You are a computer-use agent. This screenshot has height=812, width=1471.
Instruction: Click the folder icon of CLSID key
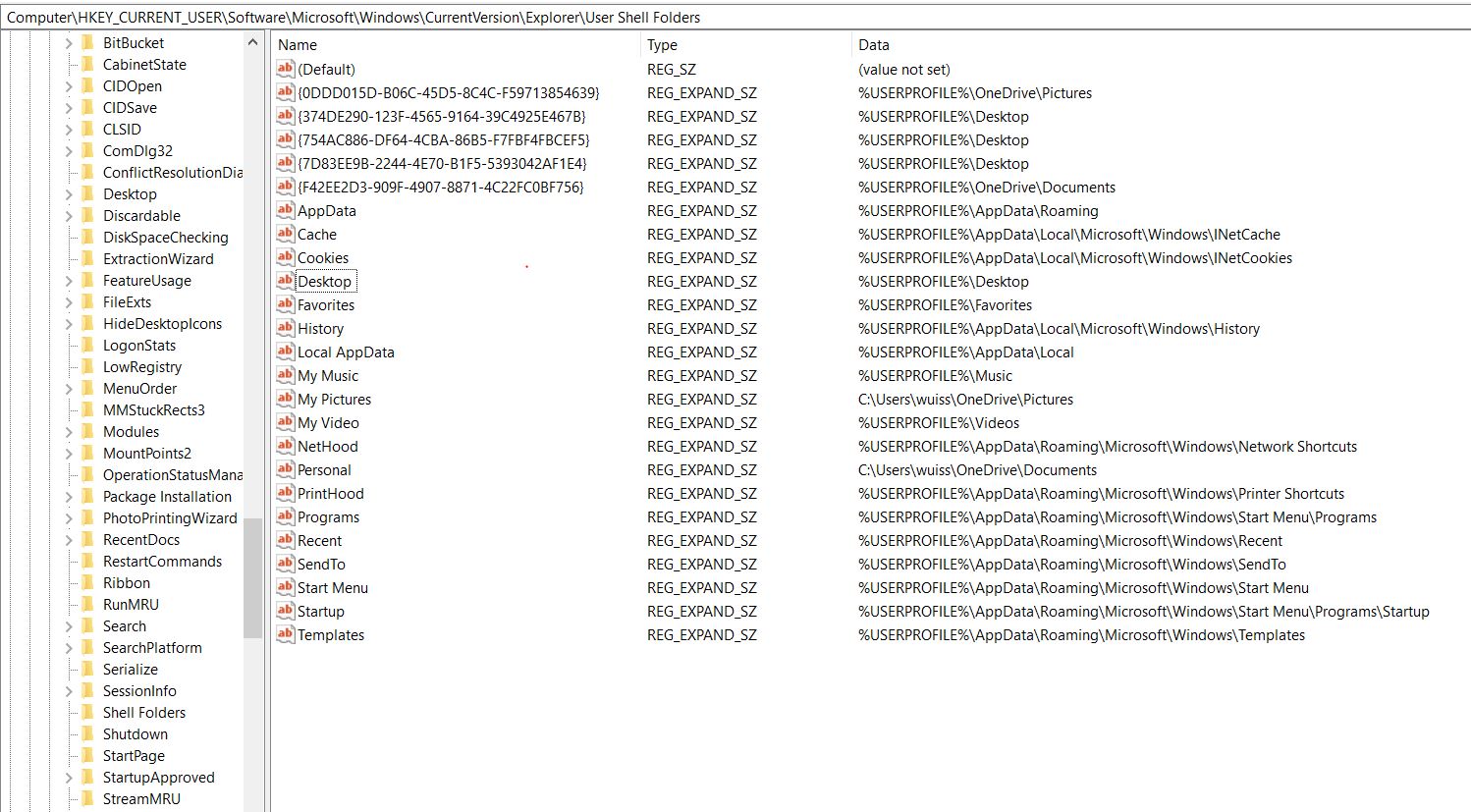click(87, 129)
